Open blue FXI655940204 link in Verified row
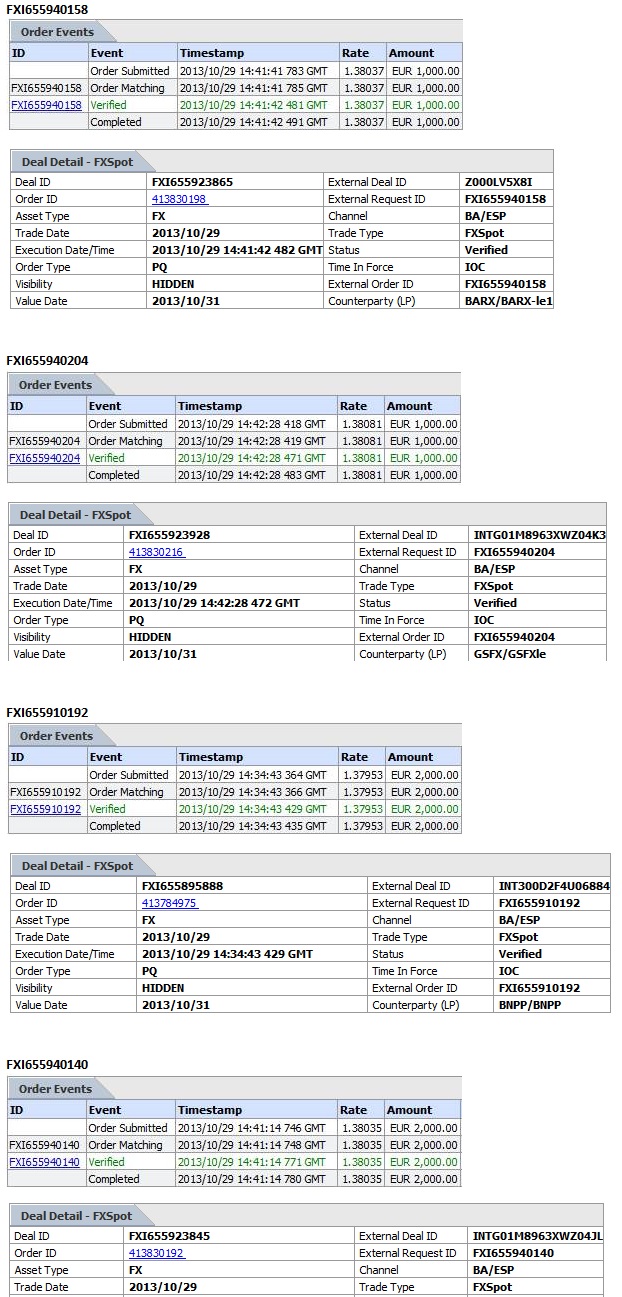Screen dimensions: 622x1297 [44, 458]
